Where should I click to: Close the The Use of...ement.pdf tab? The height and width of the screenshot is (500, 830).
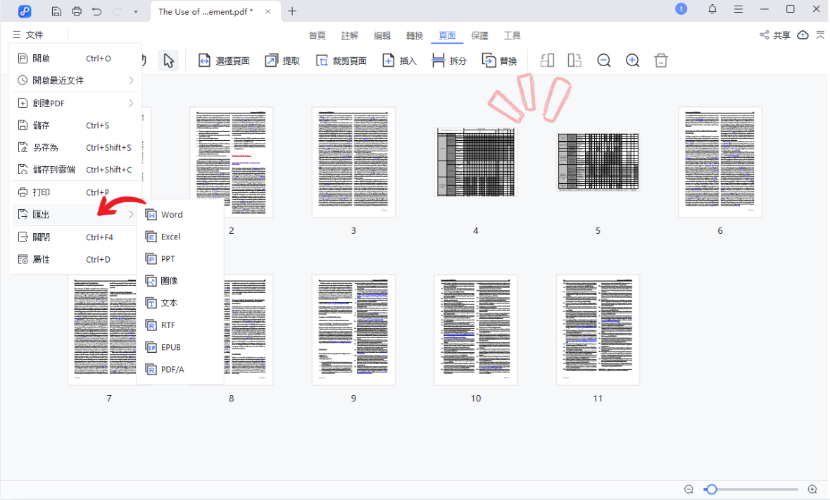(268, 11)
